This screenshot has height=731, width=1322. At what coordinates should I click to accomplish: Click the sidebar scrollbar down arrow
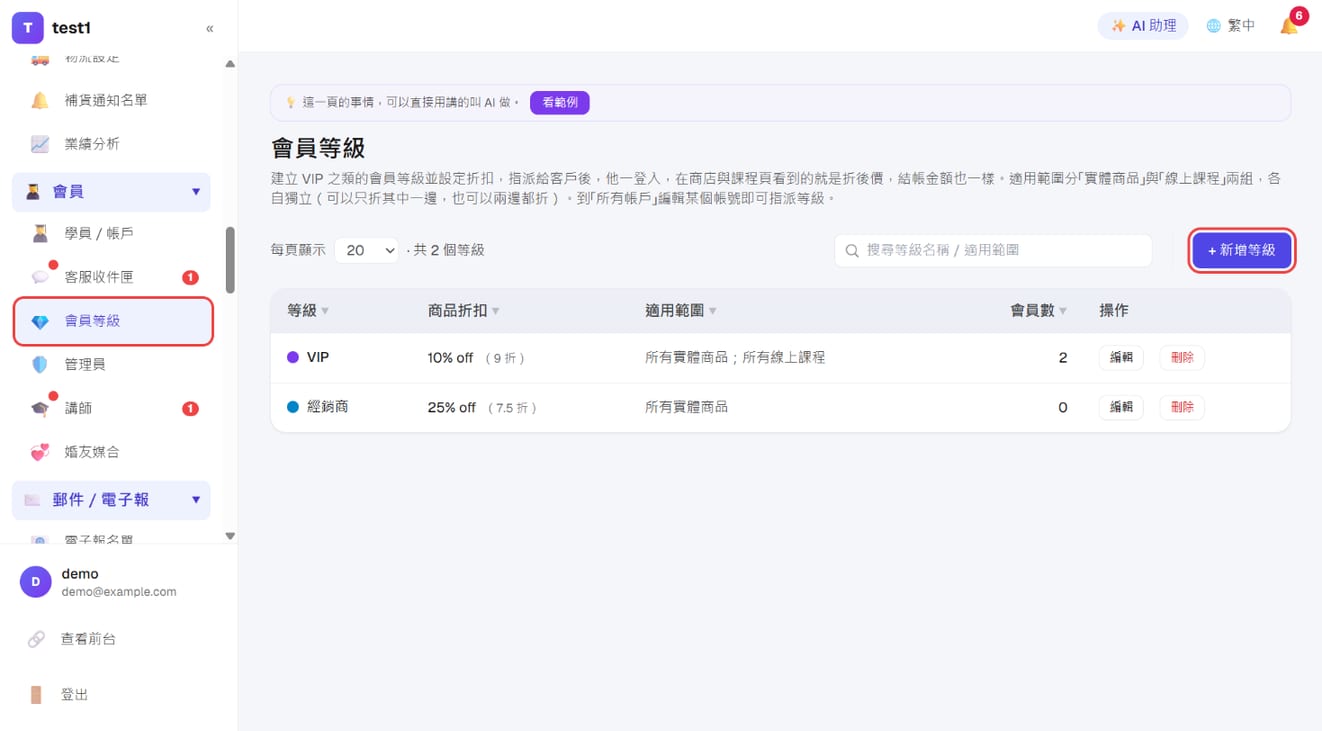coord(230,536)
